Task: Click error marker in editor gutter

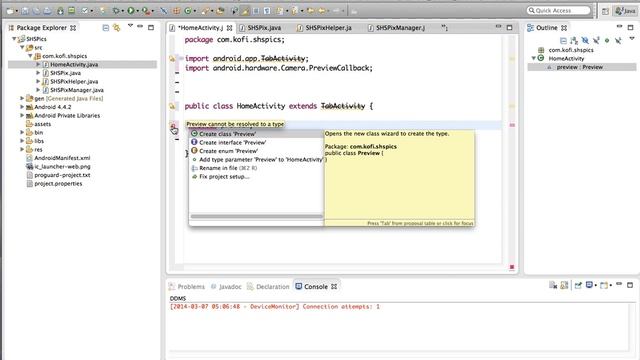Action: (173, 126)
